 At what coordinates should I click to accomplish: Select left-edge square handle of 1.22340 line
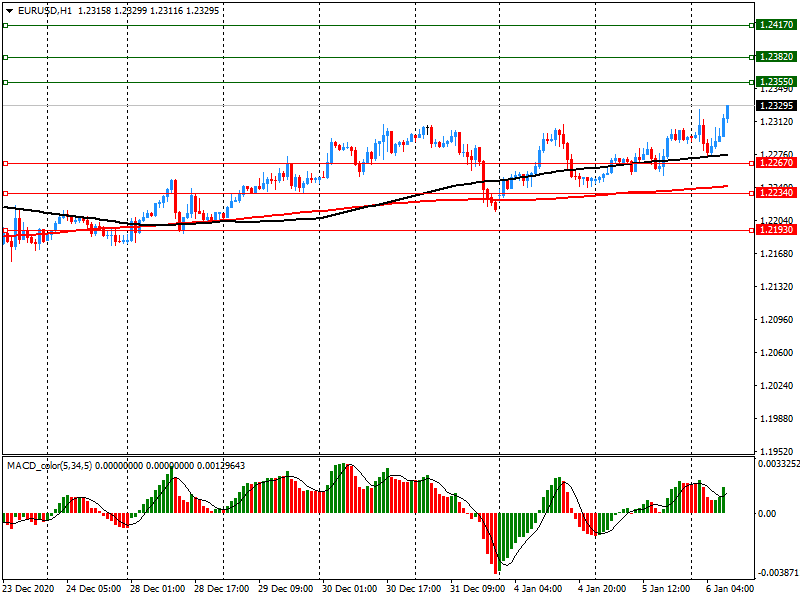tap(5, 193)
